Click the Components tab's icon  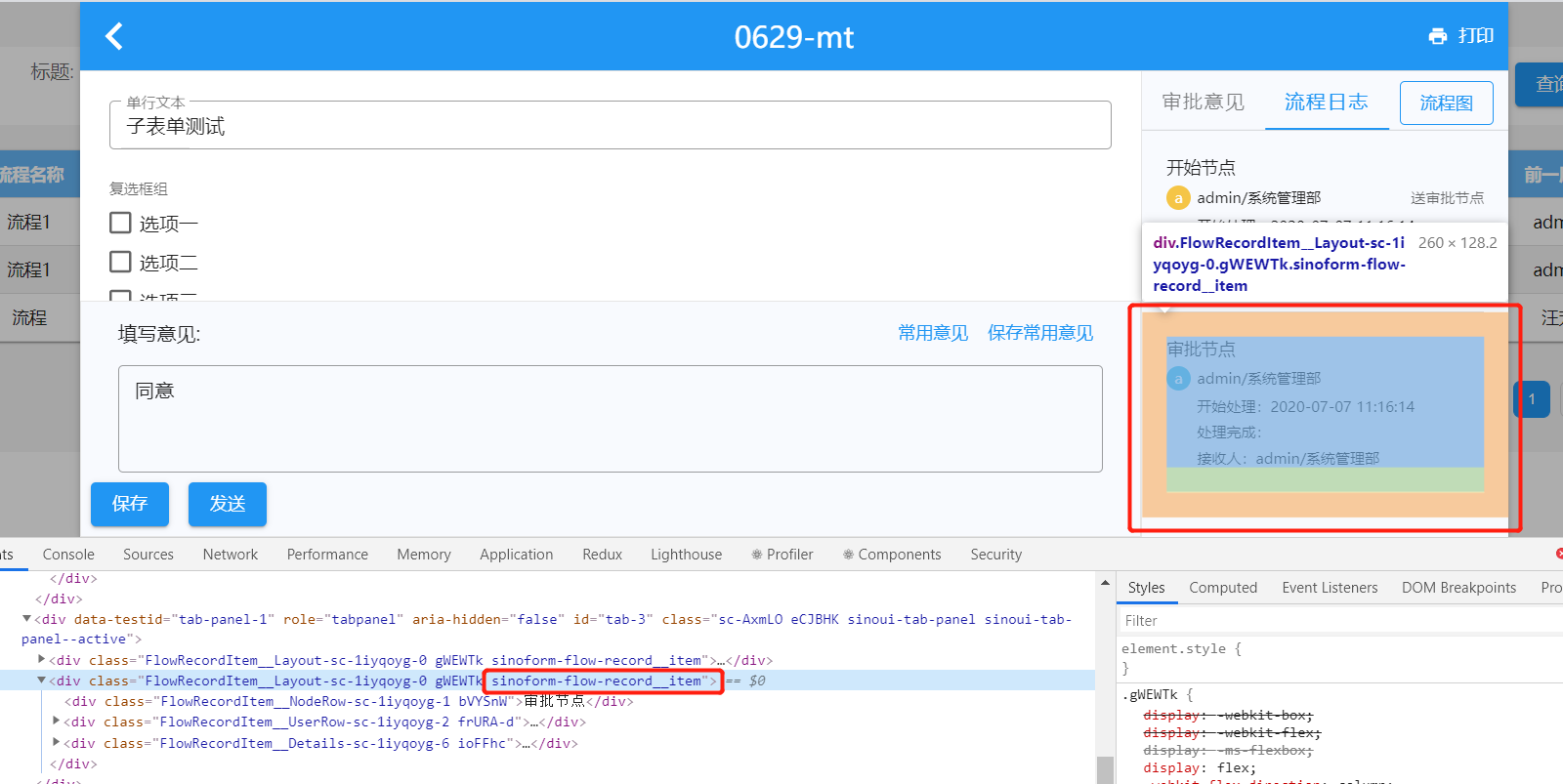848,555
